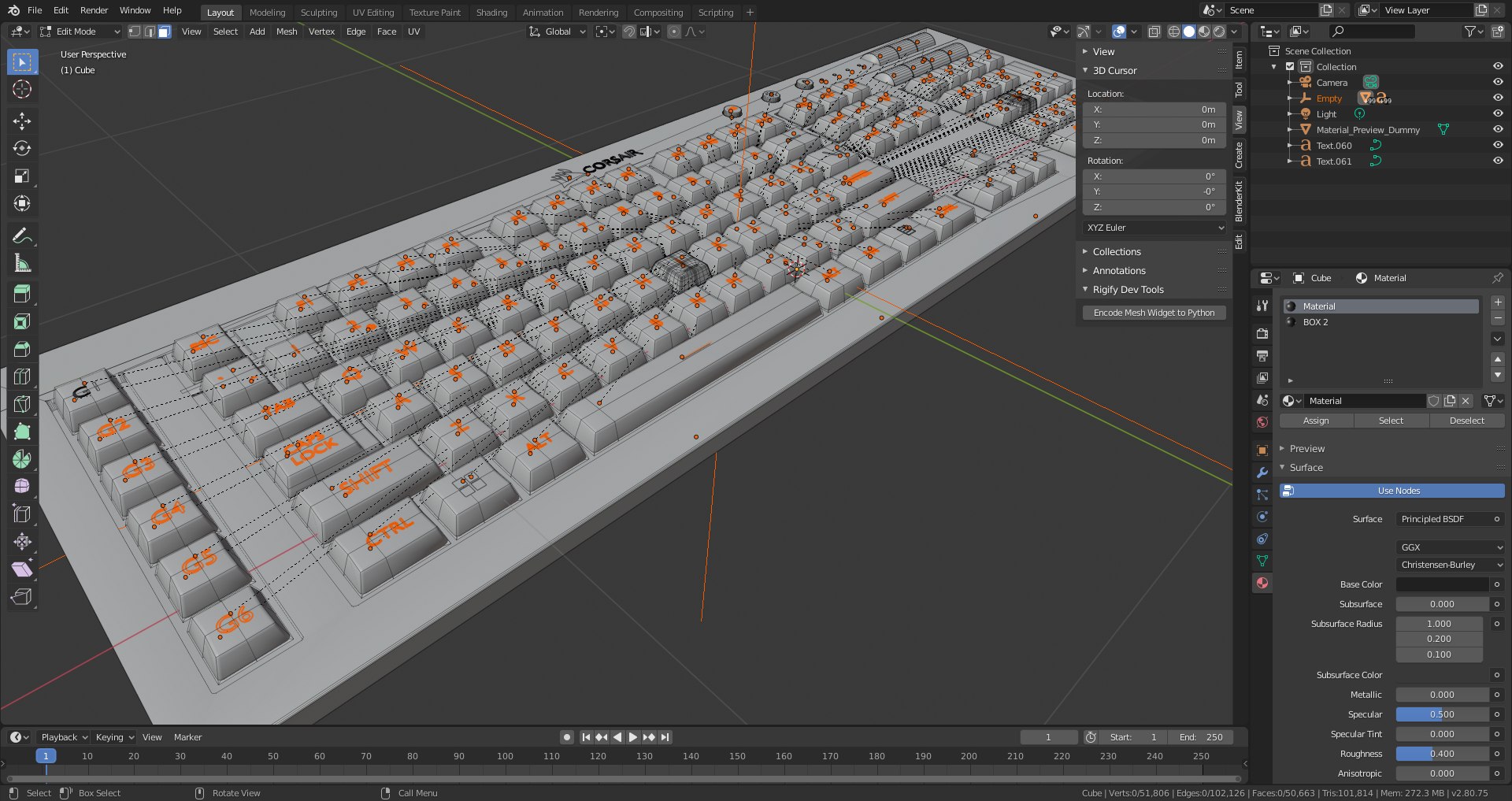Toggle X-ray display in viewport header
This screenshot has height=801, width=1512.
click(x=1154, y=32)
